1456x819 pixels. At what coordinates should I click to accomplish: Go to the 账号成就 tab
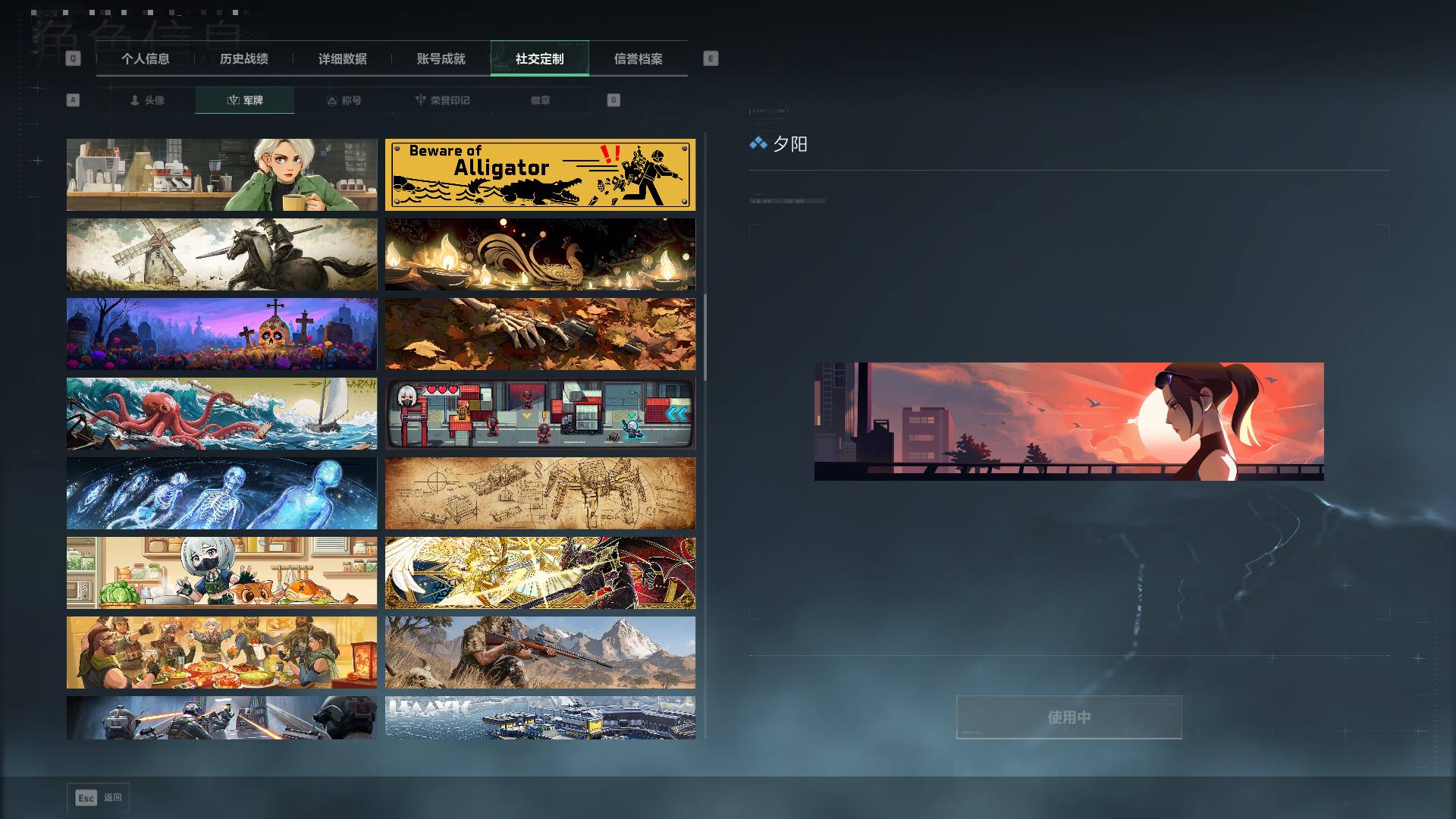coord(441,58)
